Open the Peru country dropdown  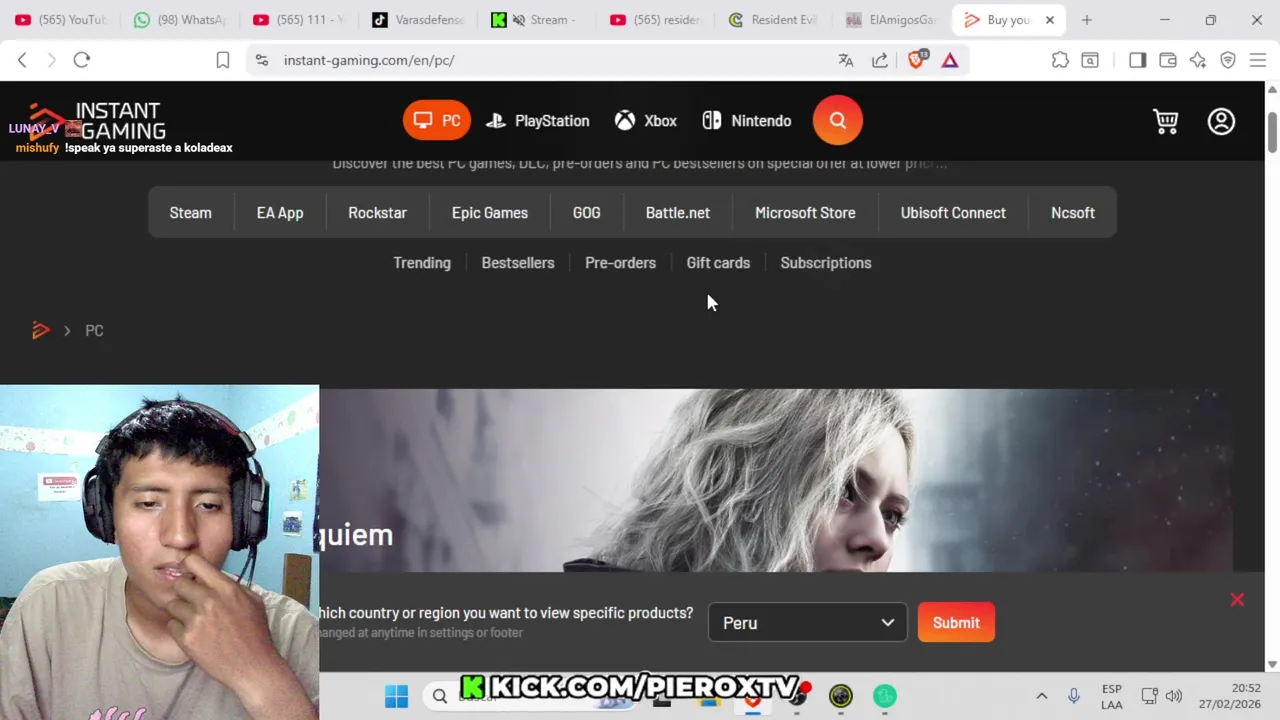[808, 623]
